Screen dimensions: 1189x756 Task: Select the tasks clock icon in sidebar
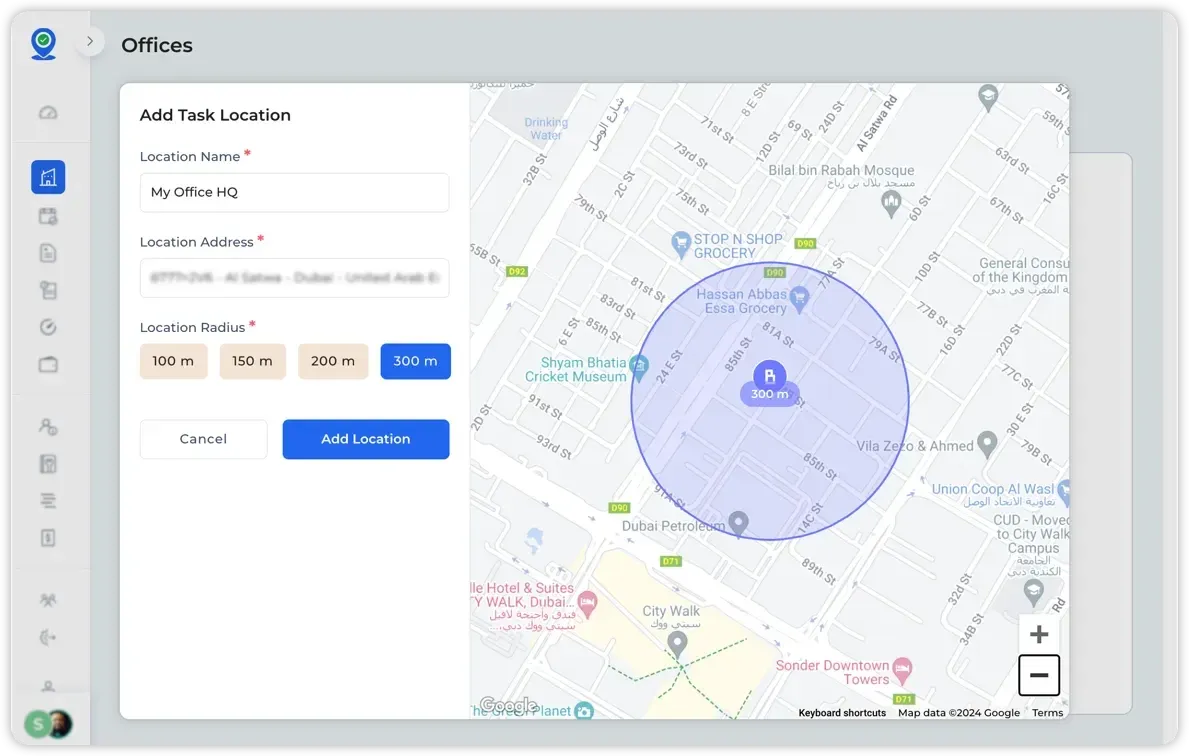48,327
